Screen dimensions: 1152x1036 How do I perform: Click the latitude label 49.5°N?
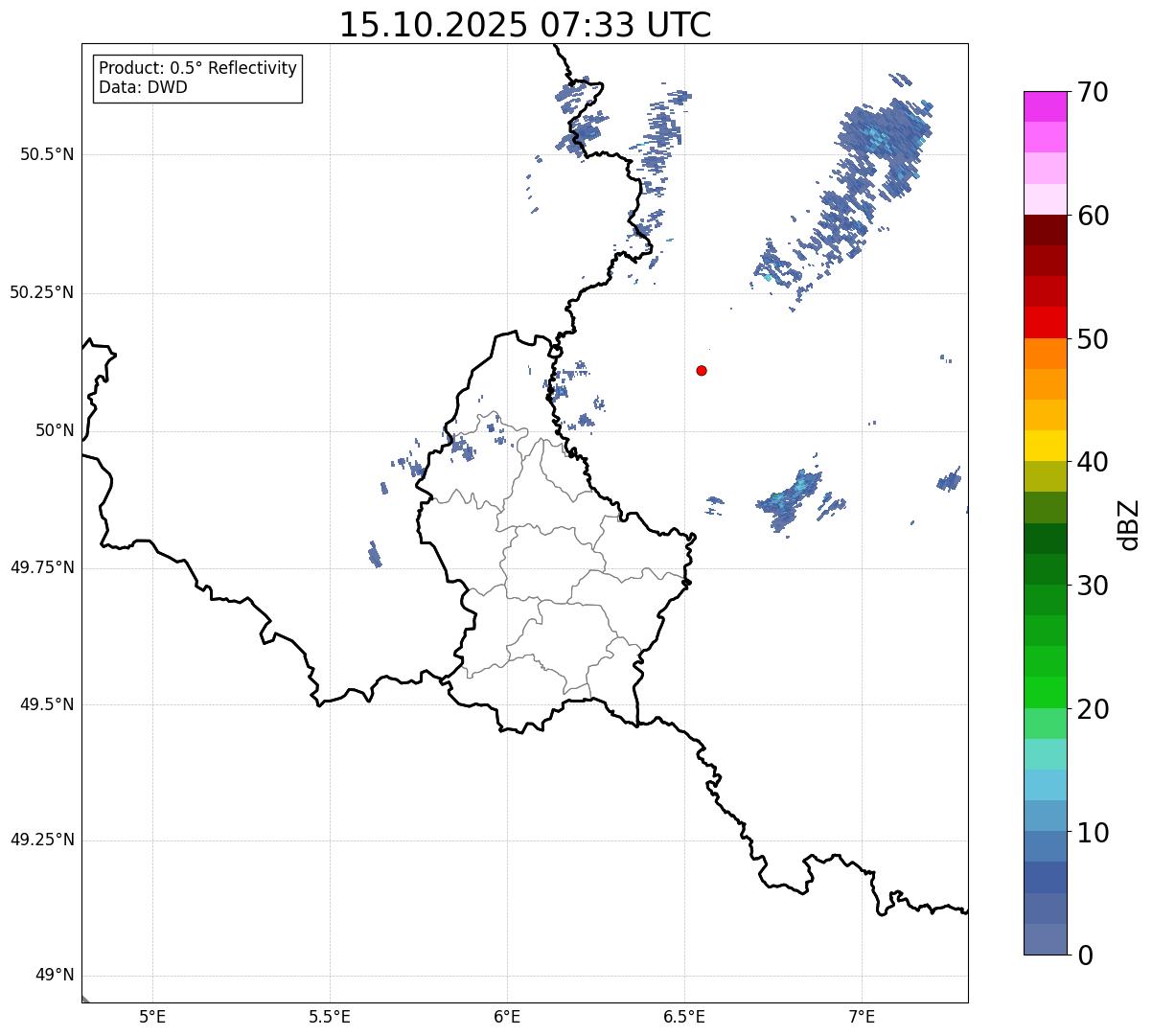46,704
